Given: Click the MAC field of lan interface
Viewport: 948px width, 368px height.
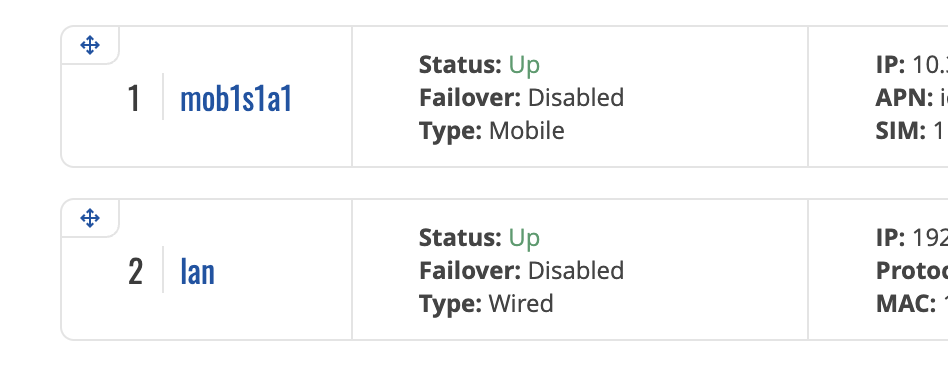Looking at the screenshot, I should pos(912,303).
